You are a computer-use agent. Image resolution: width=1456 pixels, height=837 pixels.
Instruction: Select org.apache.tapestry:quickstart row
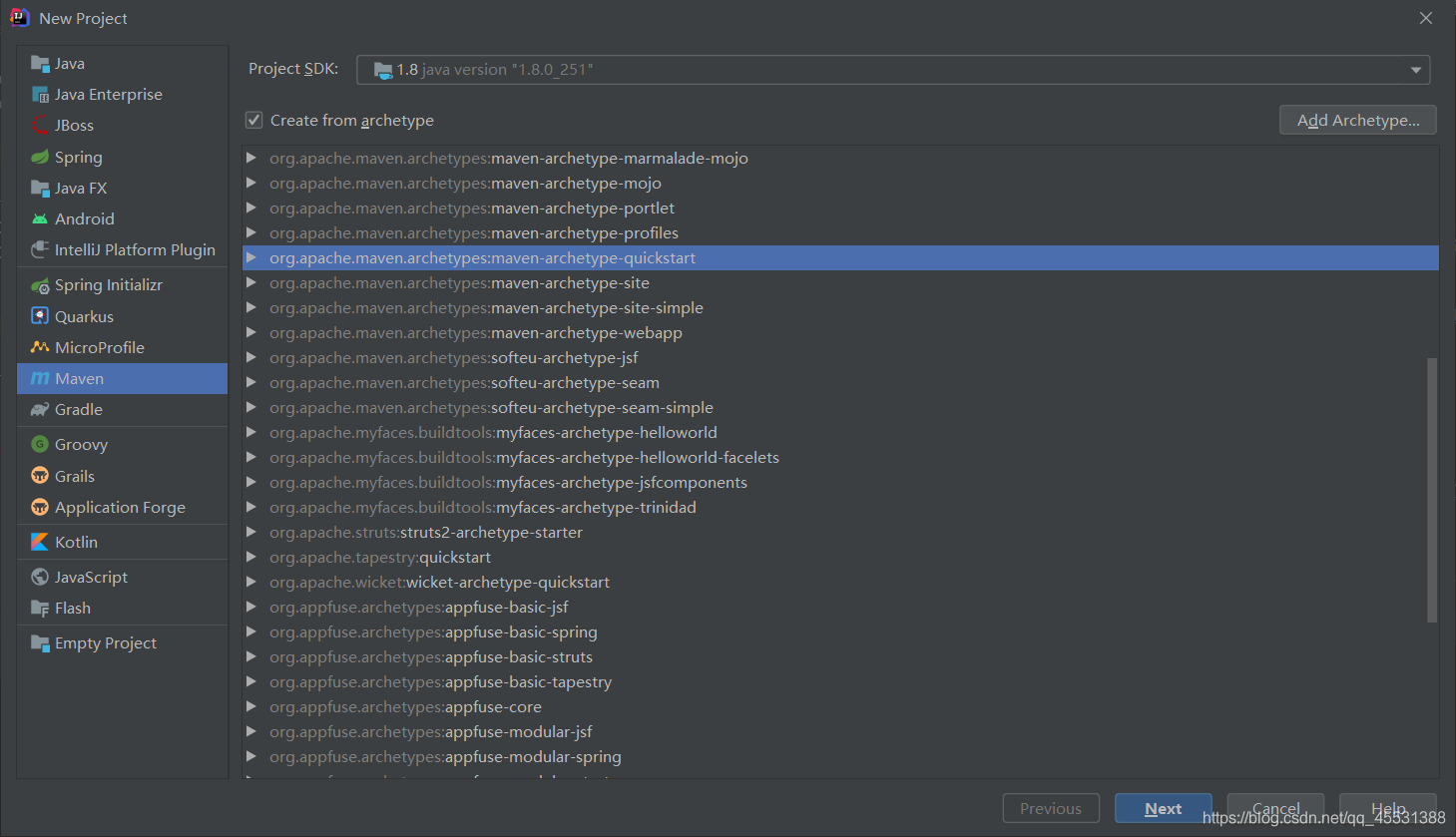(840, 557)
